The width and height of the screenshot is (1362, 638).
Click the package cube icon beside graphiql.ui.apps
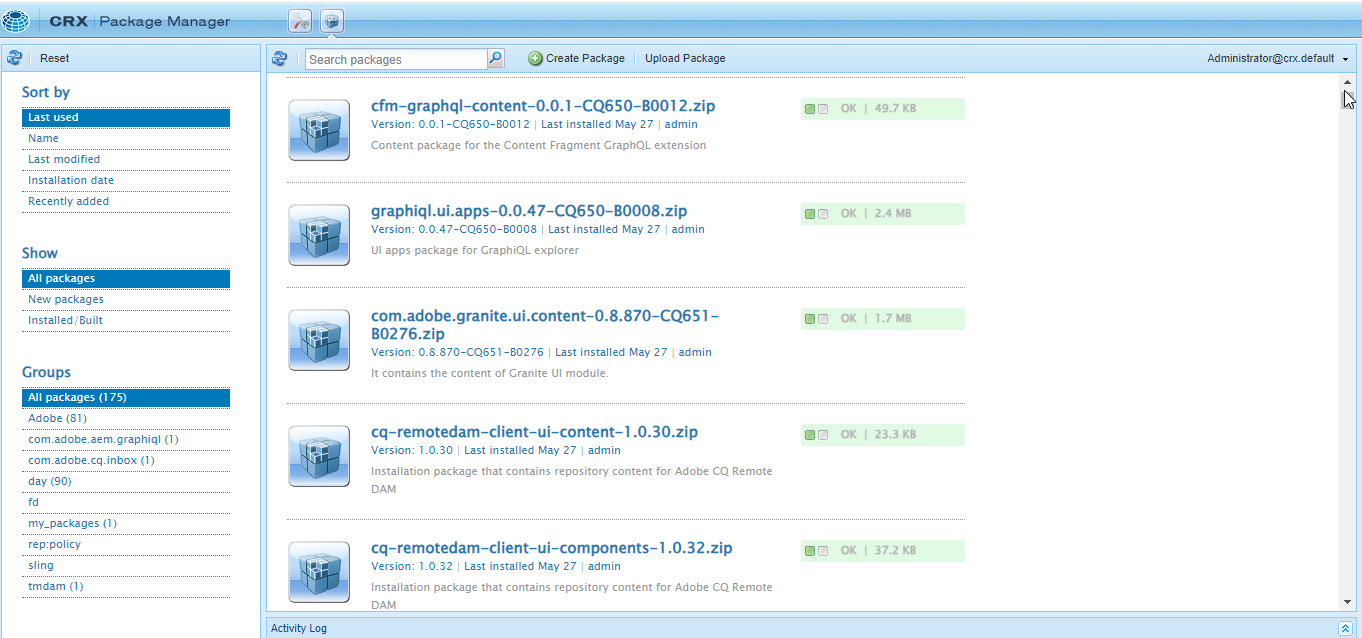point(318,235)
